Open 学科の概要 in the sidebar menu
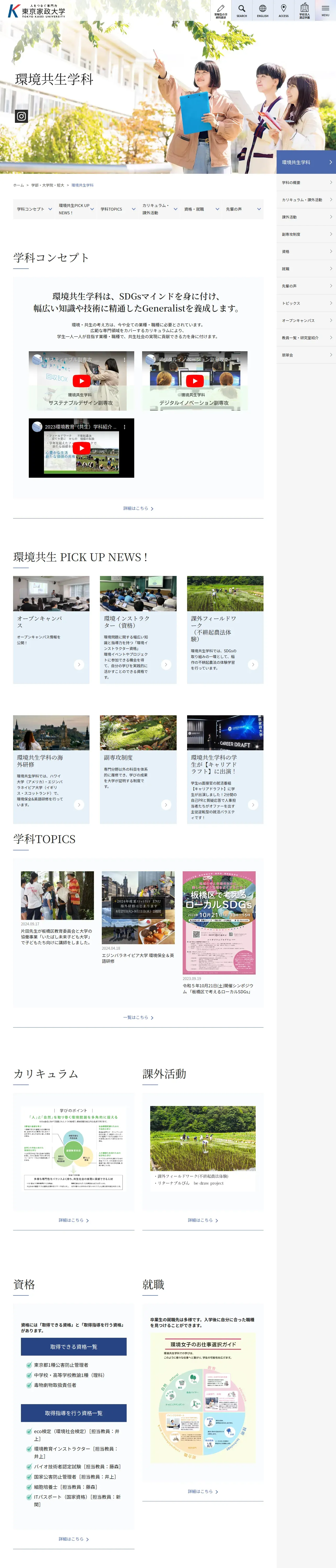This screenshot has width=336, height=1568. (306, 183)
